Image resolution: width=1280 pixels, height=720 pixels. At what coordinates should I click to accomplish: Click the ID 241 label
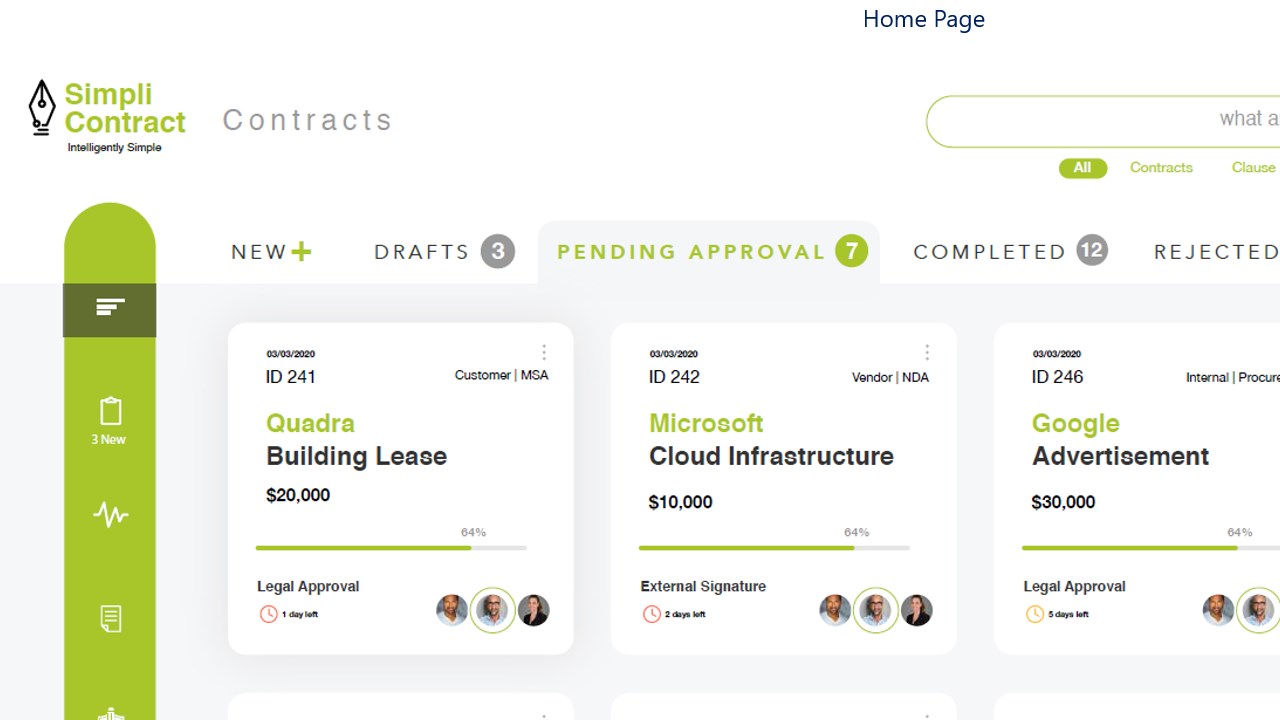(x=290, y=377)
